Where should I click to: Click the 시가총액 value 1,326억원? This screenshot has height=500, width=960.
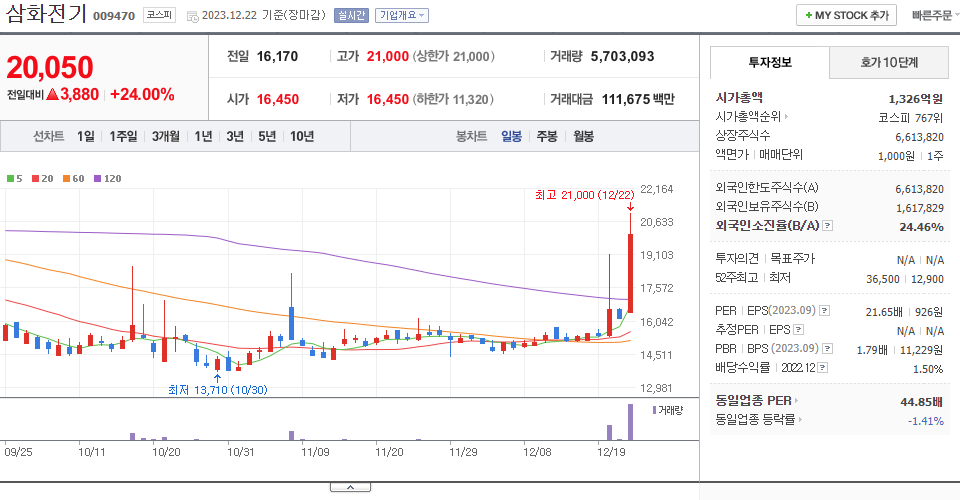click(x=915, y=99)
